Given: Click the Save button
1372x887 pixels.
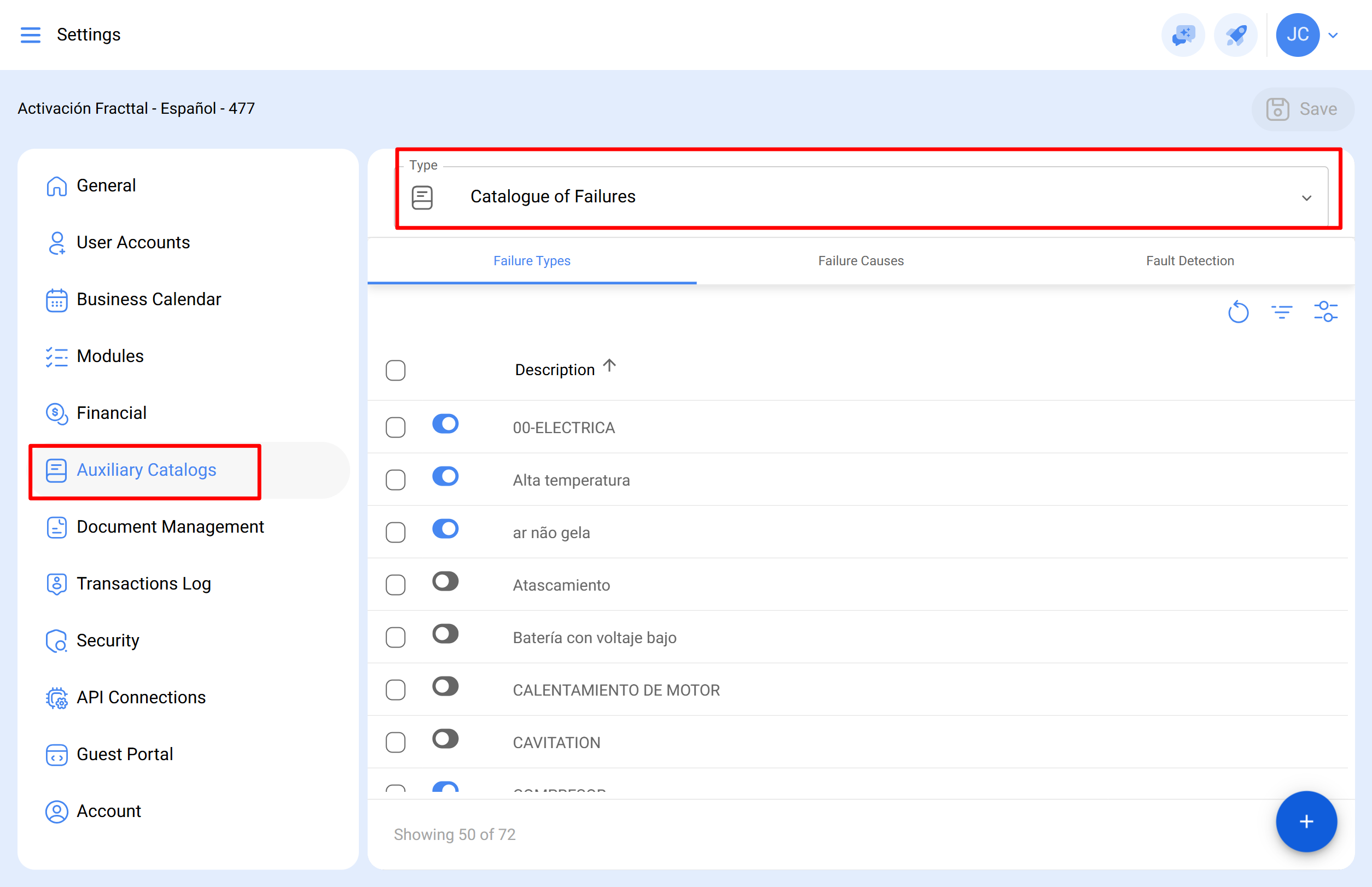Looking at the screenshot, I should point(1304,109).
